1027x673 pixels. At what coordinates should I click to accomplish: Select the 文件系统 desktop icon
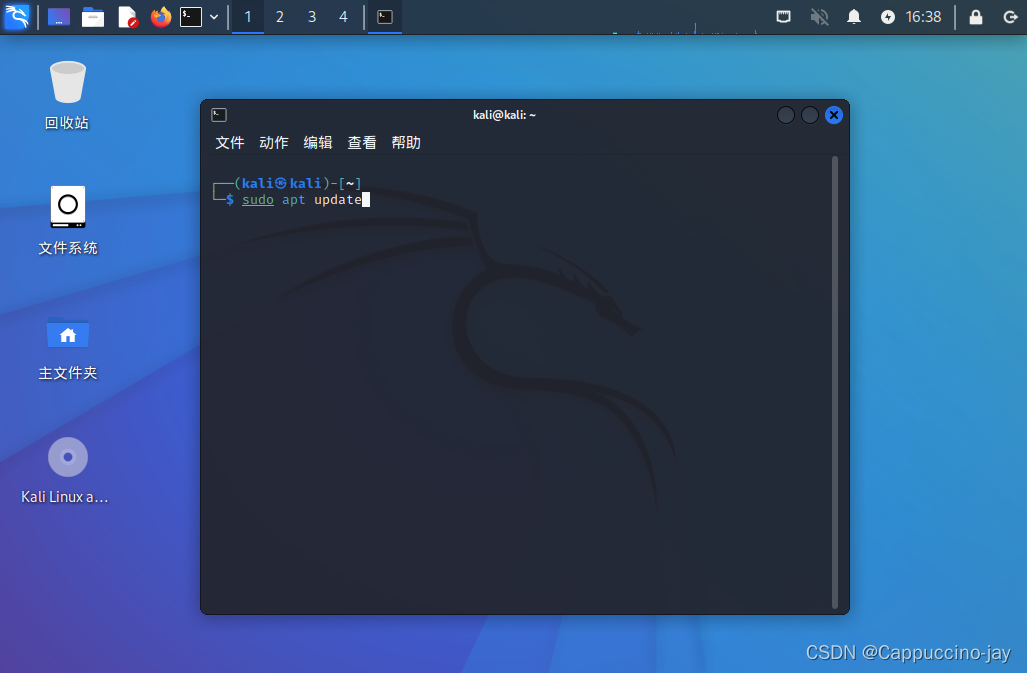(x=67, y=220)
